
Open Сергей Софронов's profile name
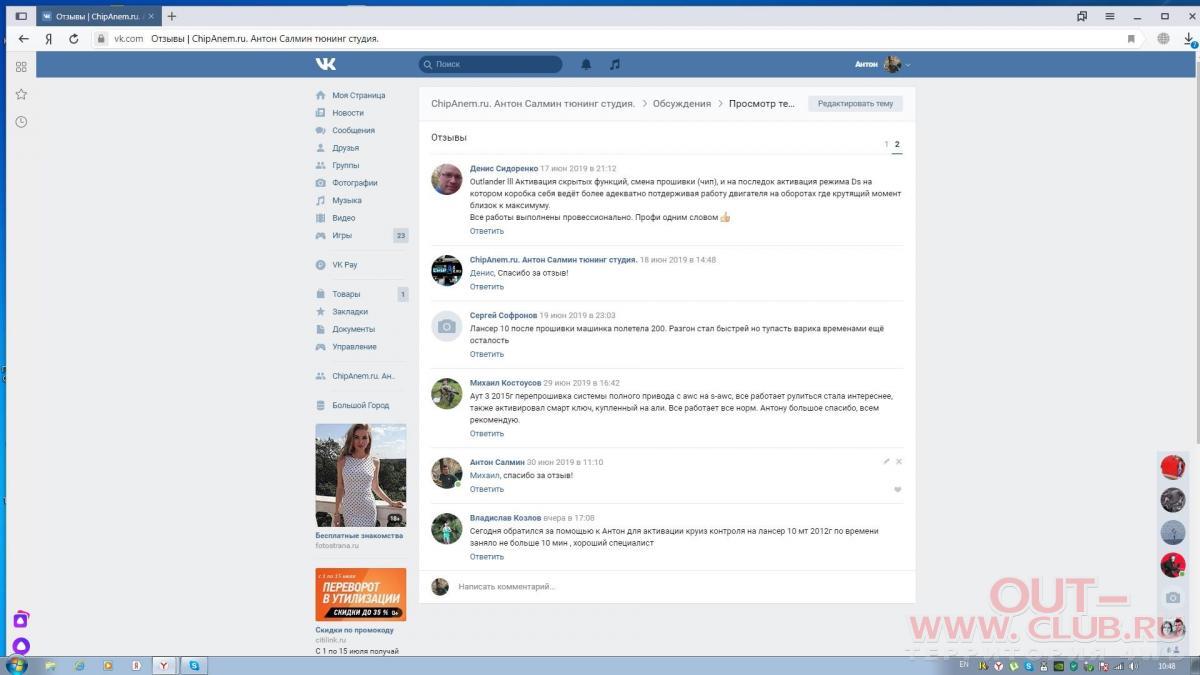tap(503, 315)
